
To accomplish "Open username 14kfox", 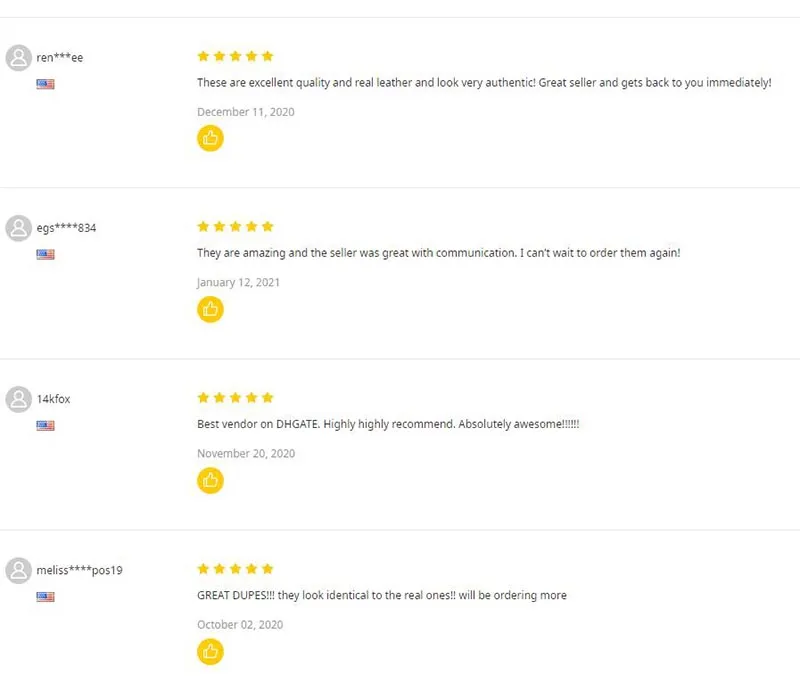I will coord(54,399).
